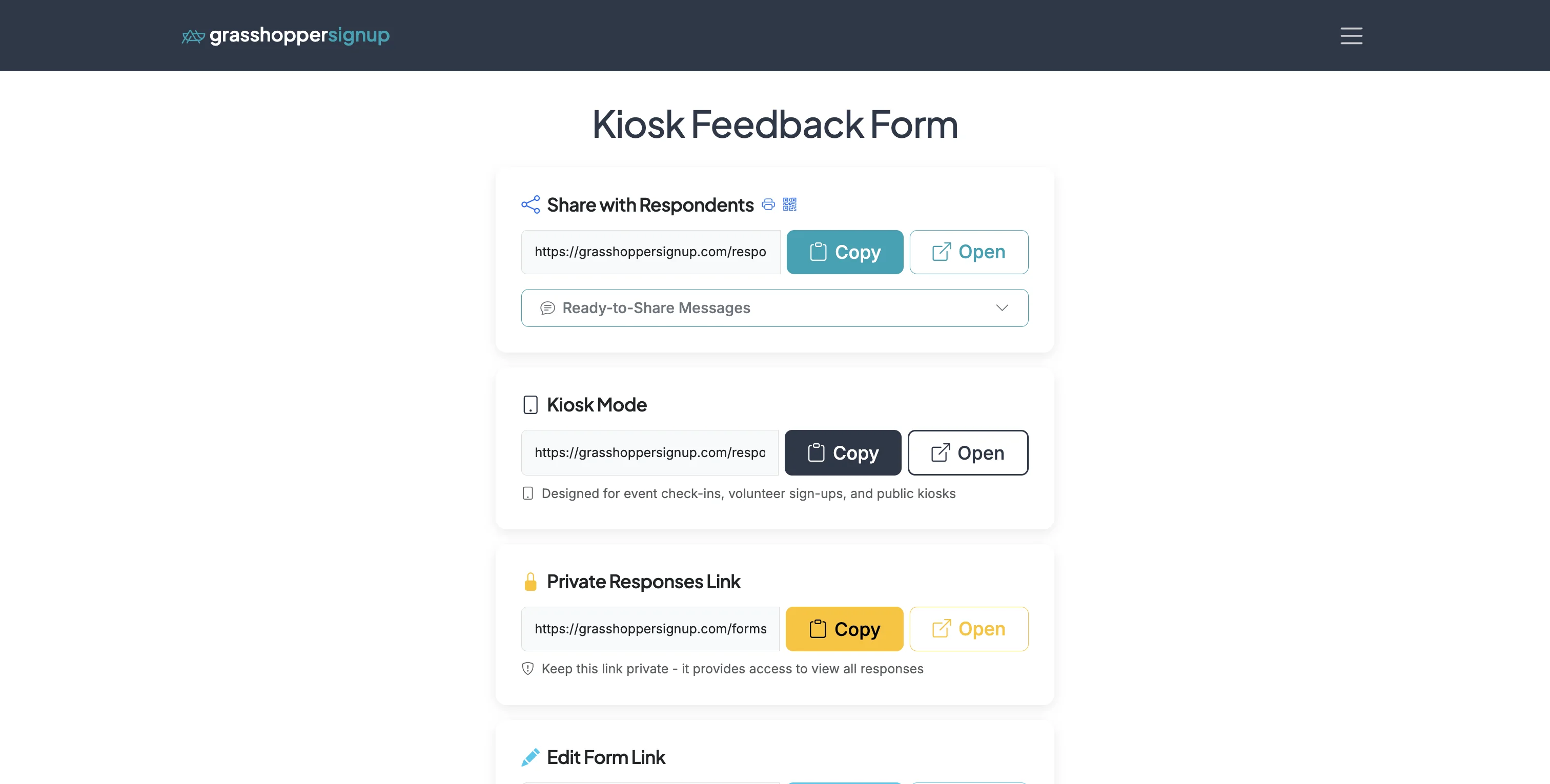Click the chevron on Ready-to-Share Messages
The image size is (1550, 784).
click(1001, 307)
